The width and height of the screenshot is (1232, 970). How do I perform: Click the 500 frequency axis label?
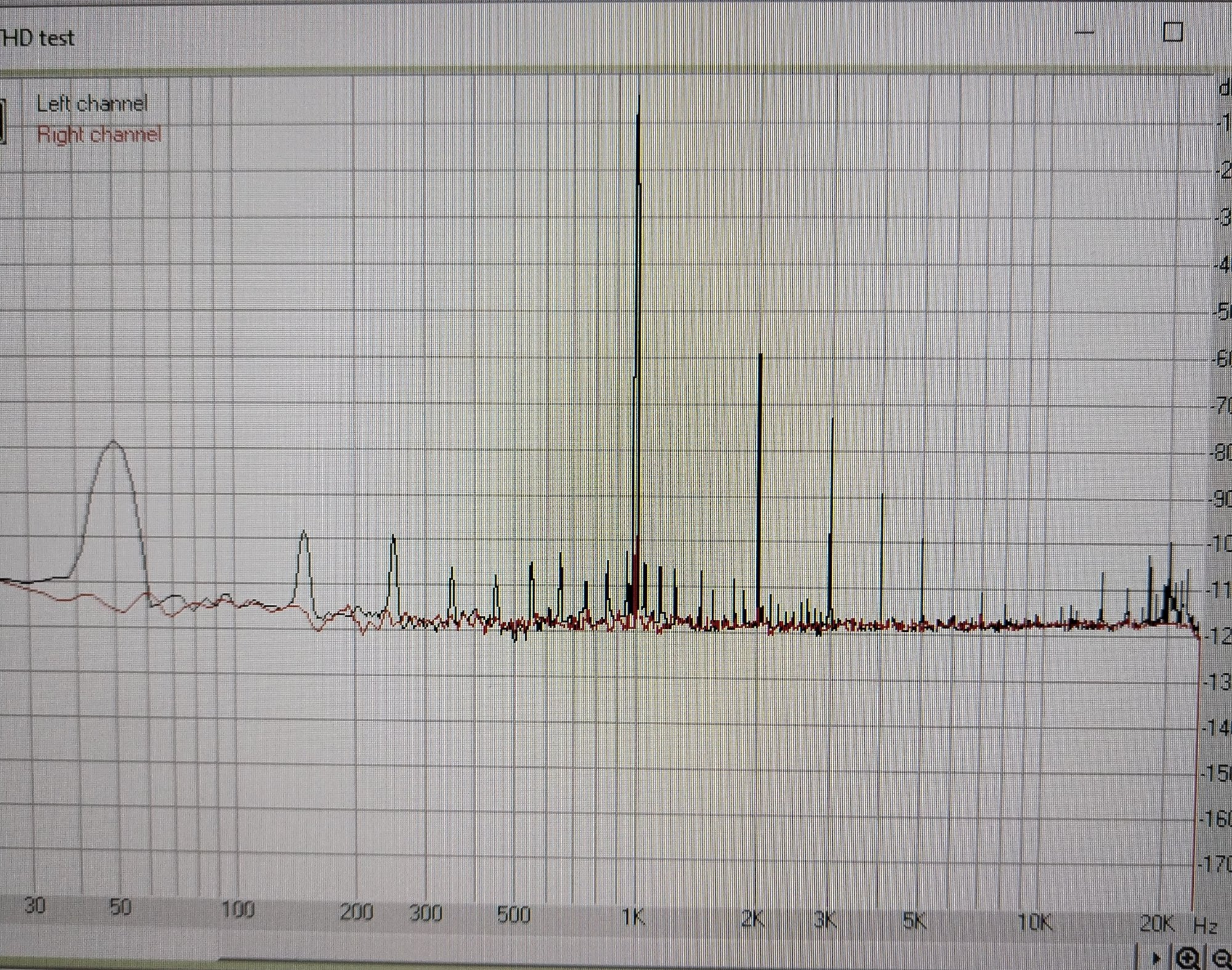tap(513, 915)
